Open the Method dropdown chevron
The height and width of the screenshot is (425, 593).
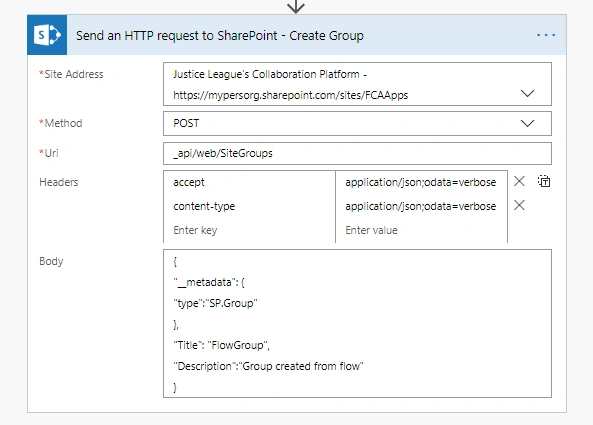[x=527, y=123]
